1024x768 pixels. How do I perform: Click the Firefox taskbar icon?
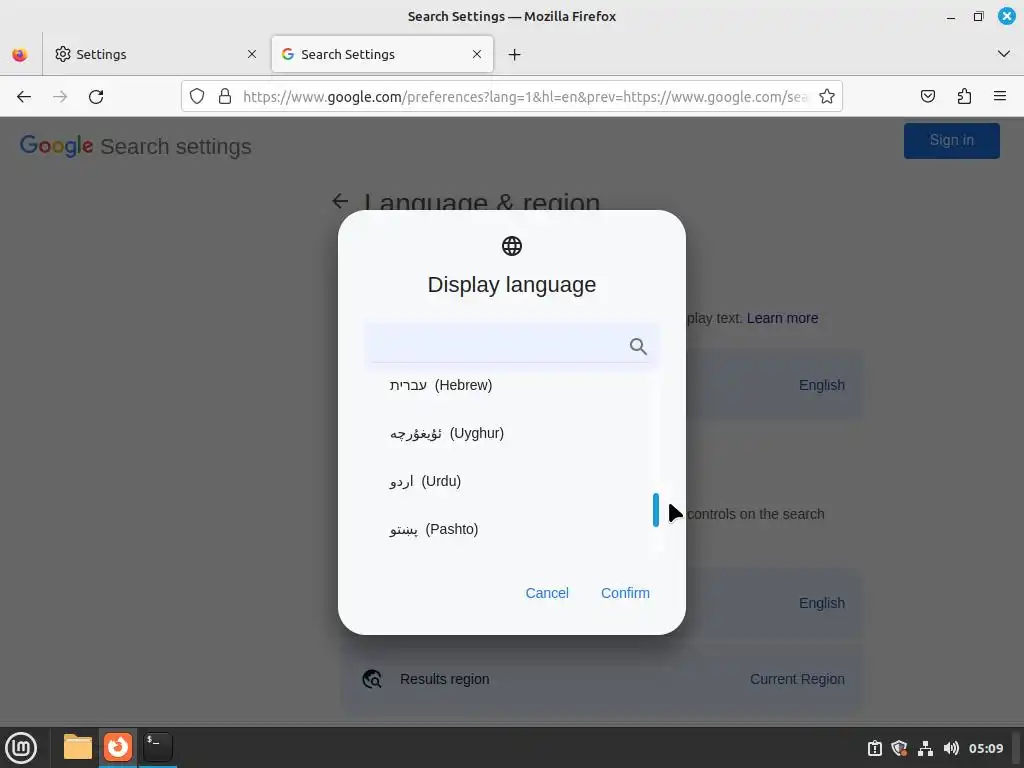click(118, 747)
